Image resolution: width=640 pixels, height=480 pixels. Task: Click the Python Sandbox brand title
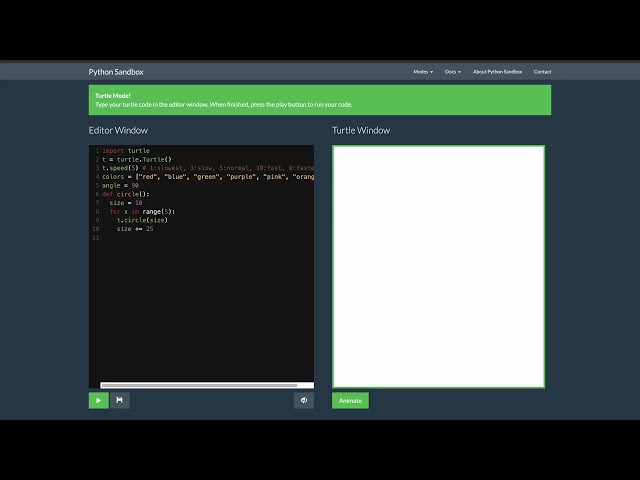pos(116,72)
